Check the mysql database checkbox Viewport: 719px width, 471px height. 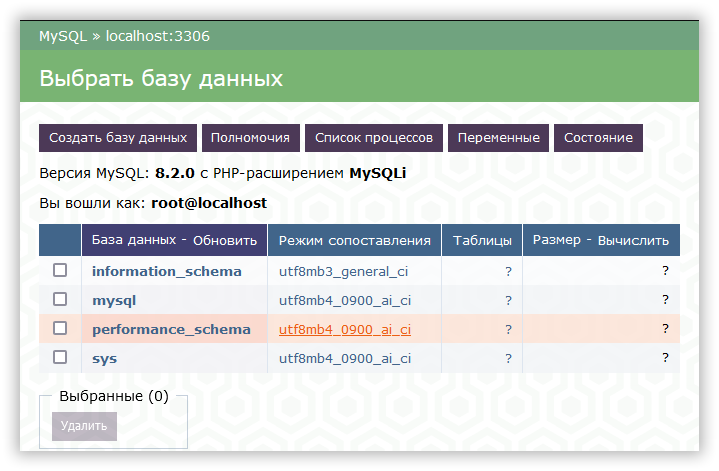[x=60, y=299]
